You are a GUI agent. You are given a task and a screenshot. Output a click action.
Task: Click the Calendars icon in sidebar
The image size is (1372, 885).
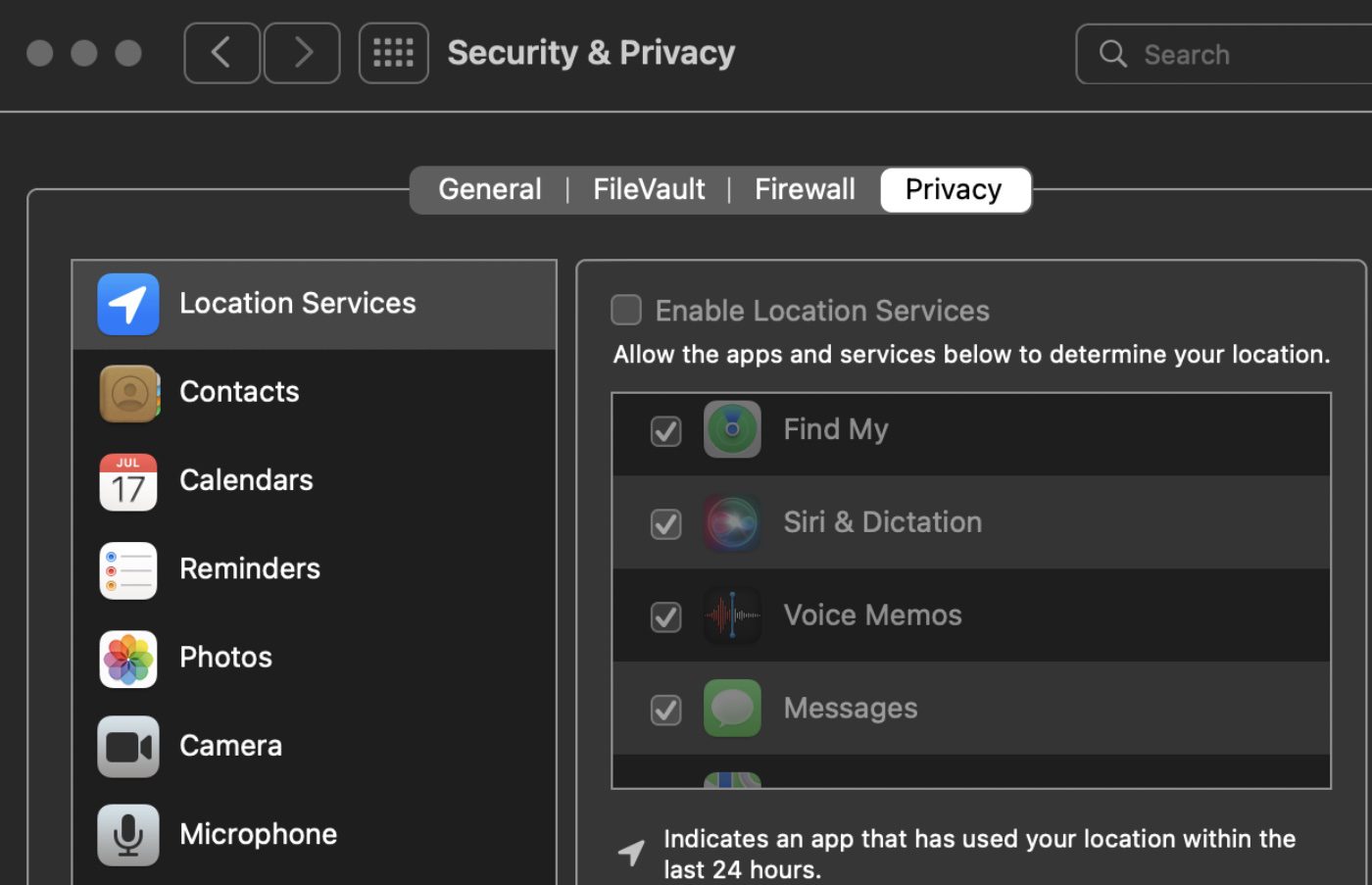click(128, 481)
